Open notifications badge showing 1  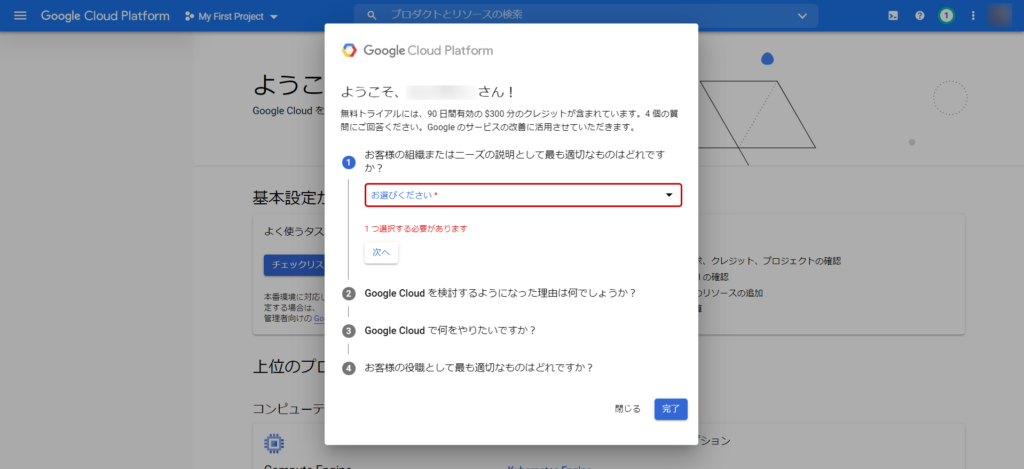(x=946, y=16)
